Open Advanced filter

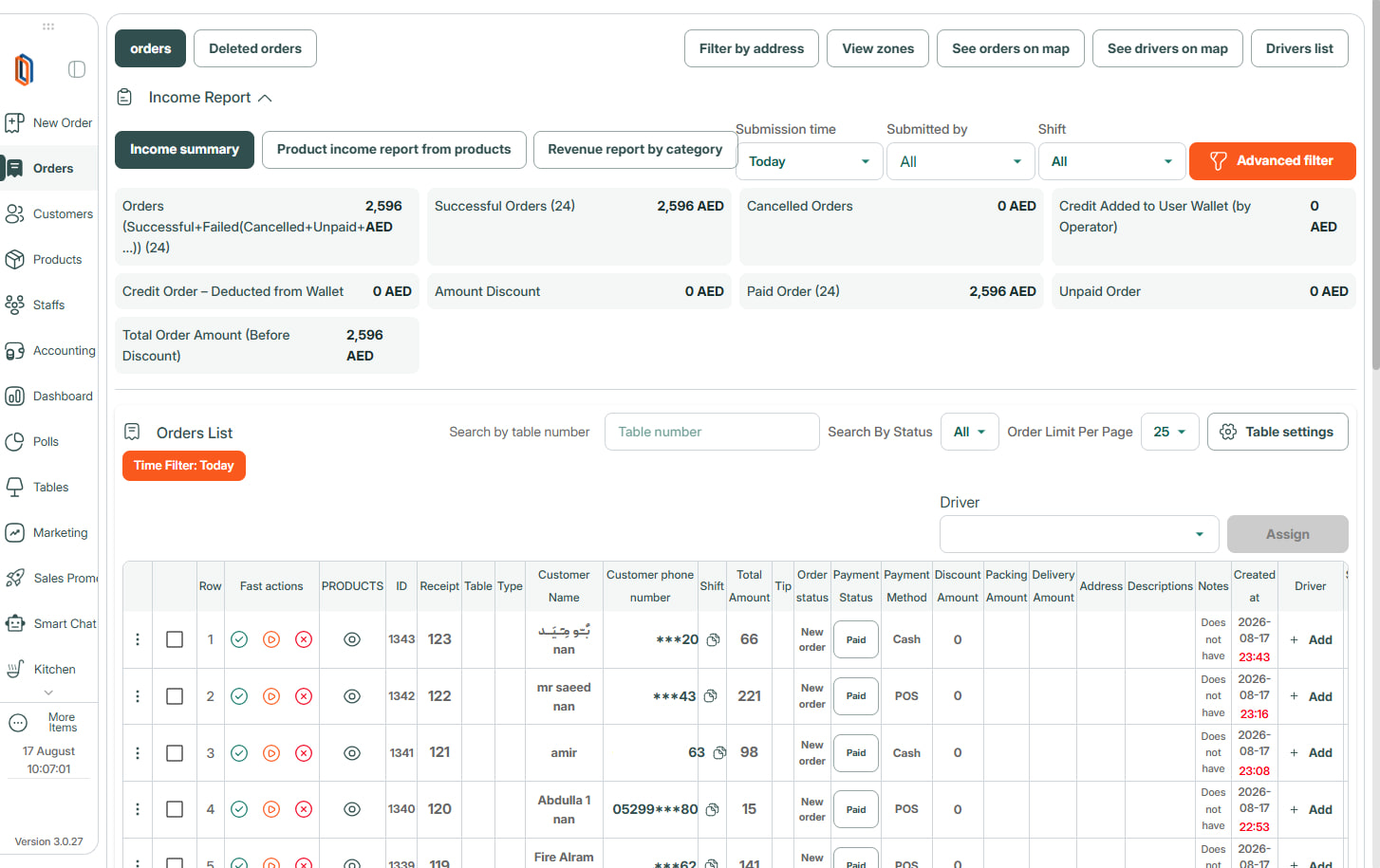[x=1272, y=161]
